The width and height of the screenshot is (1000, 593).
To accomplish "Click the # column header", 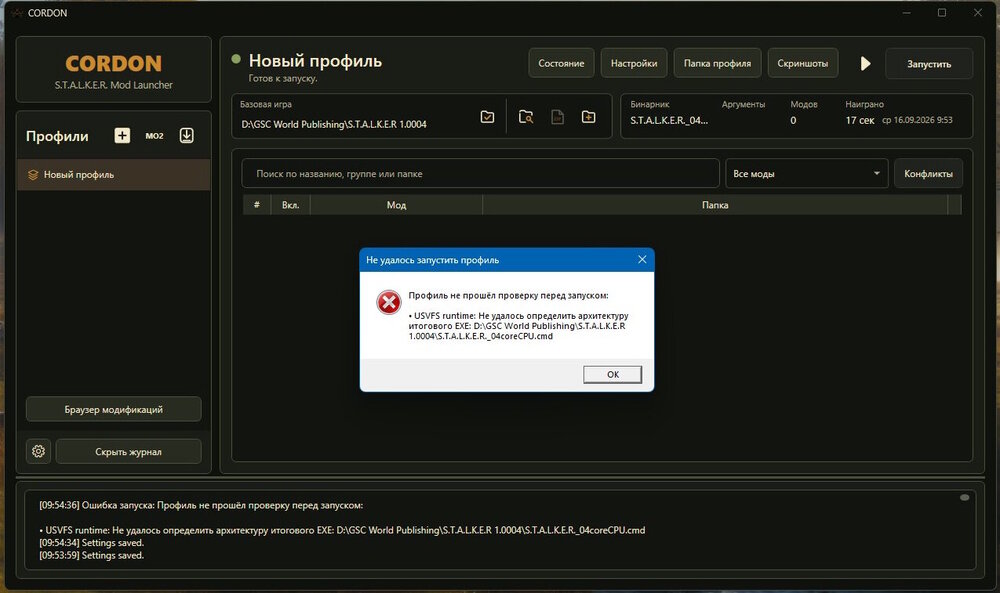I will click(256, 205).
